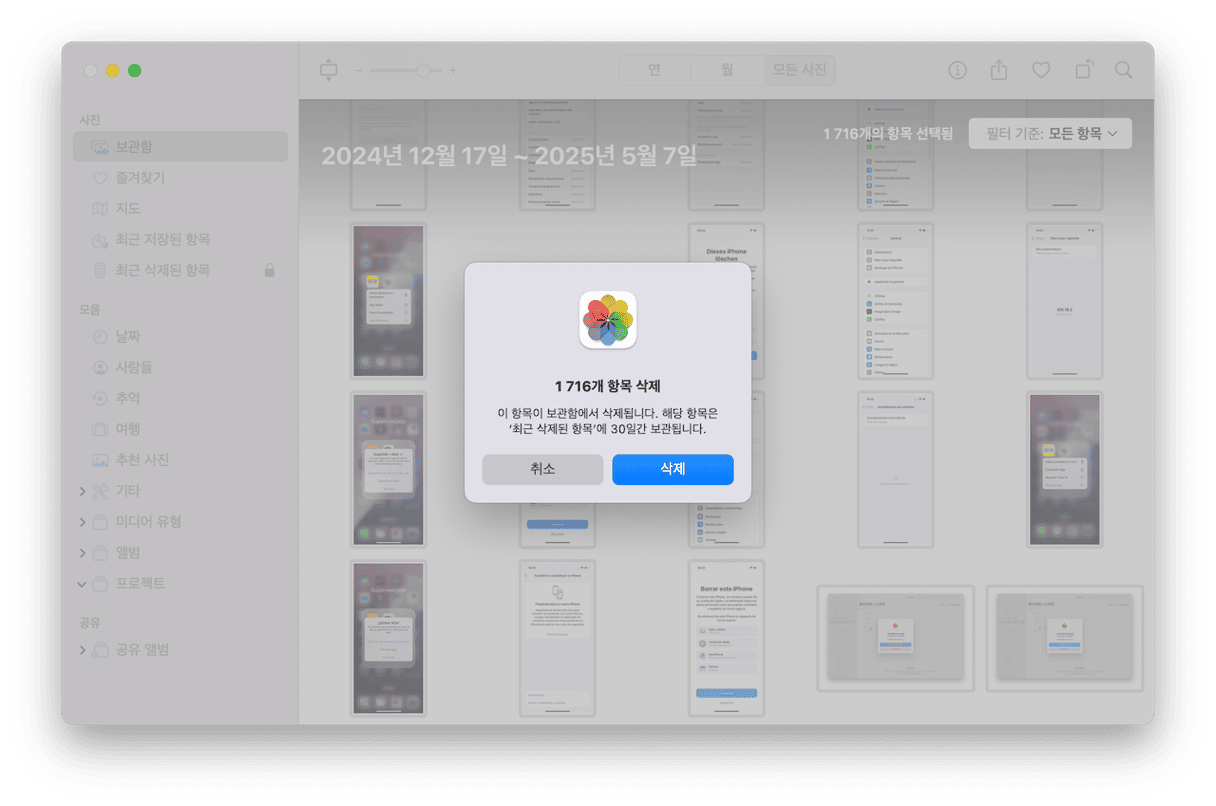Viewport: 1216px width, 806px height.
Task: Open 최근 저장된 항목 in the sidebar
Action: [180, 240]
